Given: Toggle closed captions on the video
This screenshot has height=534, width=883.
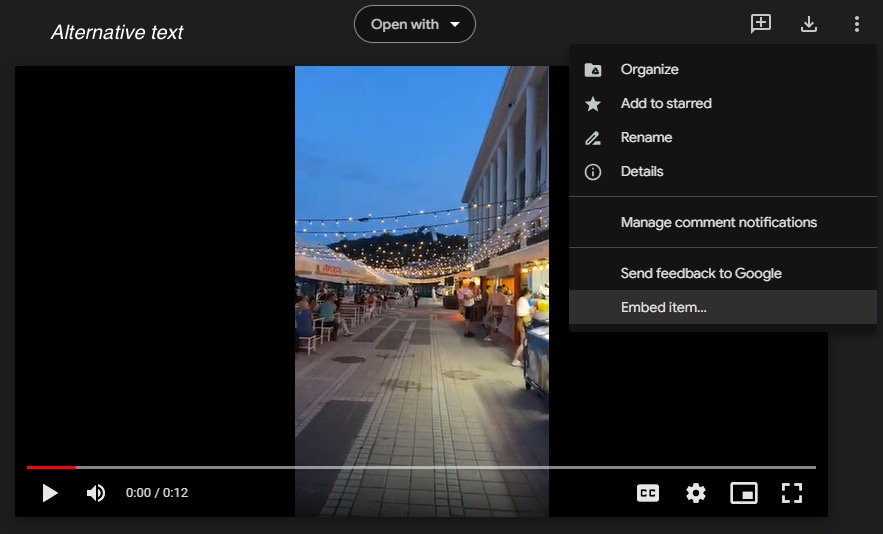Looking at the screenshot, I should click(648, 493).
